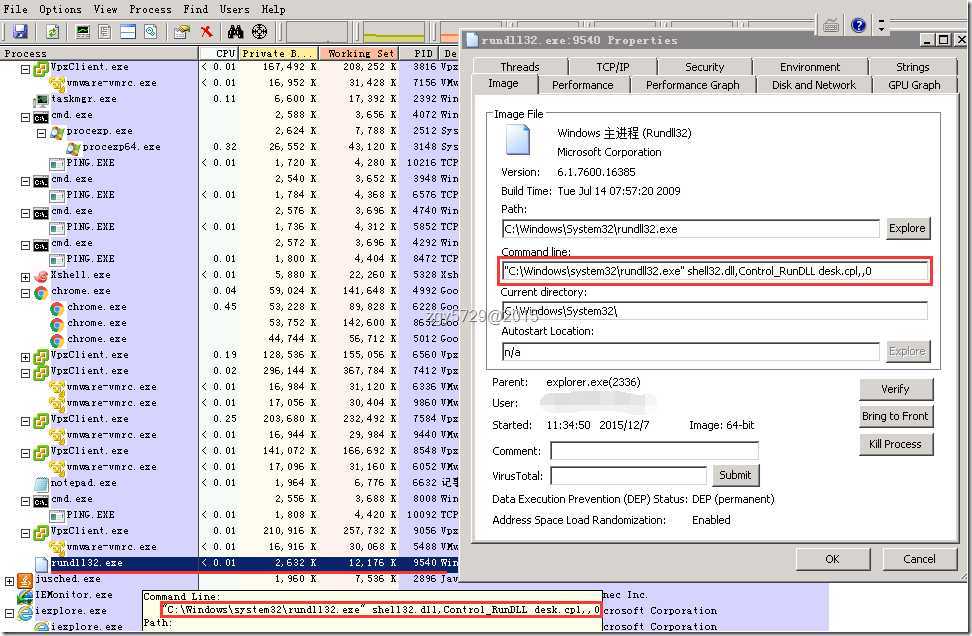Collapse the iexplore.exe tree node
This screenshot has height=636, width=972.
point(9,614)
